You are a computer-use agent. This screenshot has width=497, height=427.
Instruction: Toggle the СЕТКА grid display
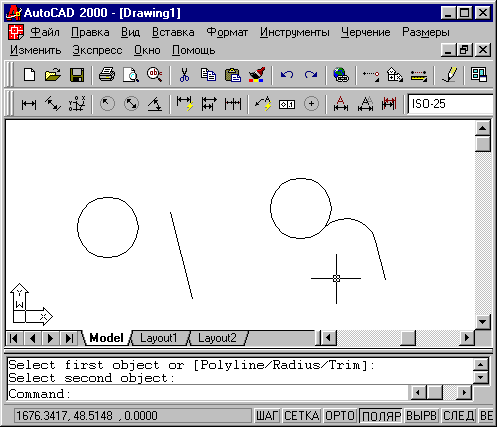pyautogui.click(x=302, y=416)
